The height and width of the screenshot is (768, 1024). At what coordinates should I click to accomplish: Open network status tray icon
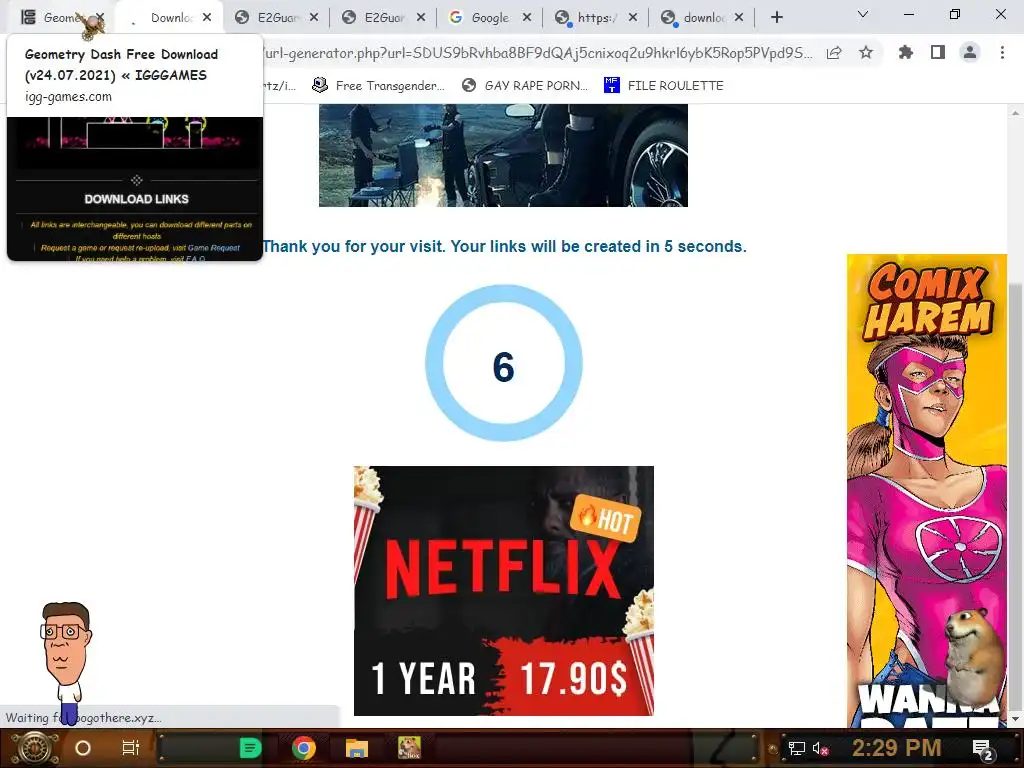click(x=797, y=748)
